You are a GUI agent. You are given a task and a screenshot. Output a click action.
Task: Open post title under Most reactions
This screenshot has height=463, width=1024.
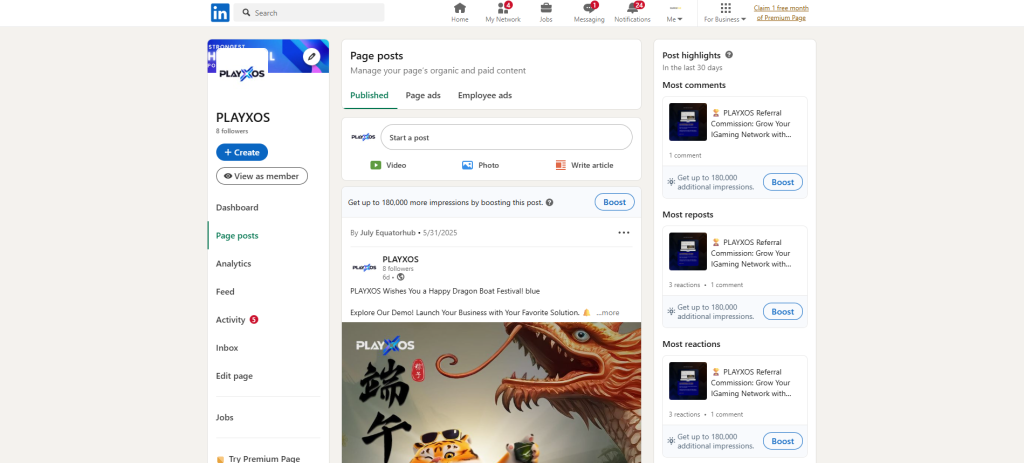[x=752, y=382]
